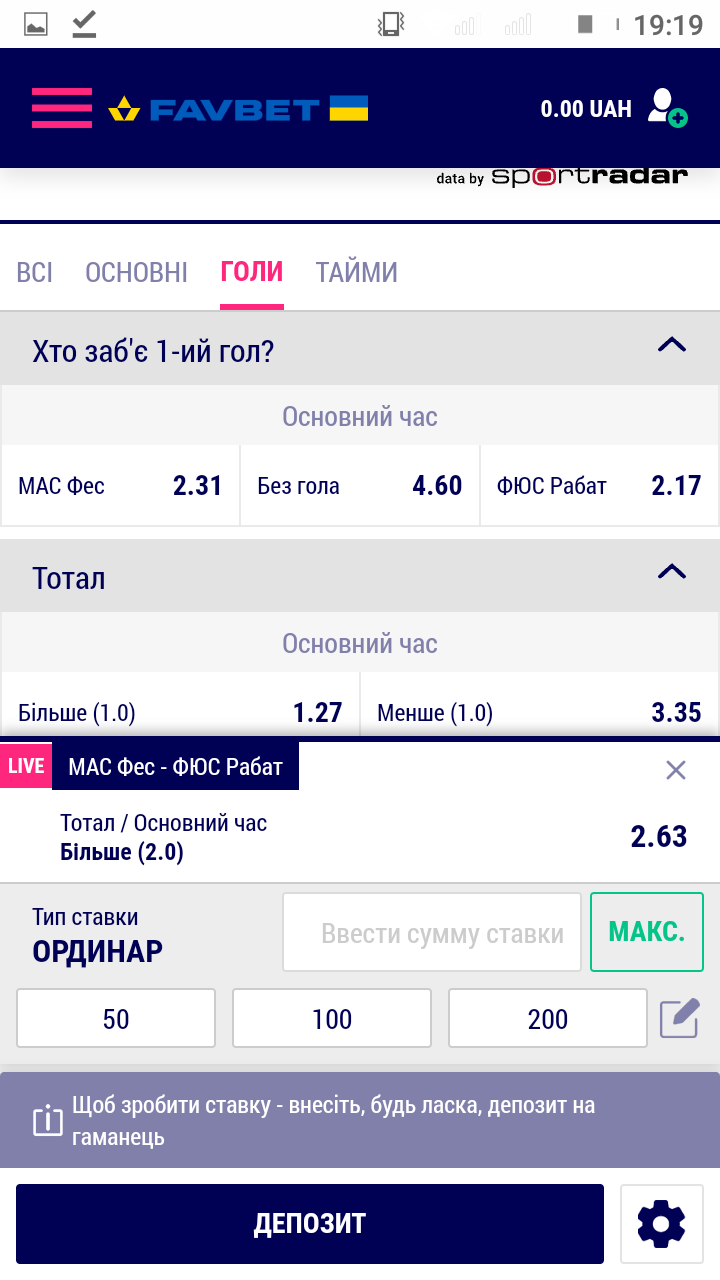Screen dimensions: 720x1280
Task: Choose the 50 quick stake
Action: pos(116,1019)
